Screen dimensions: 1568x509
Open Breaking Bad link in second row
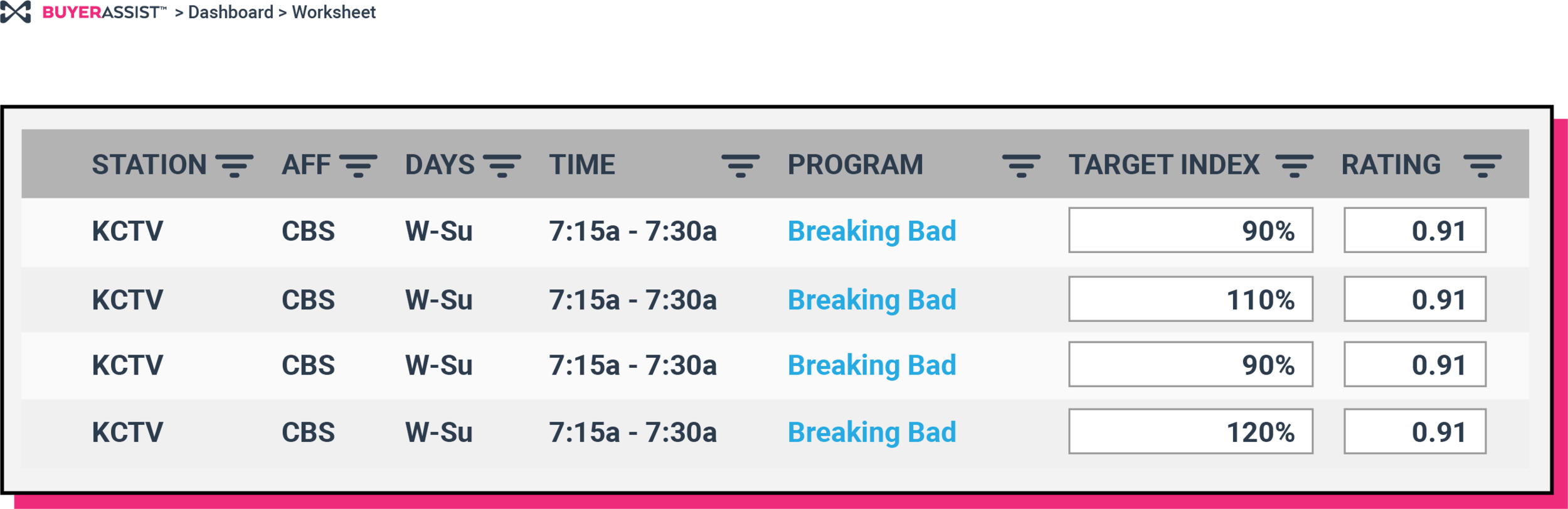pyautogui.click(x=872, y=300)
